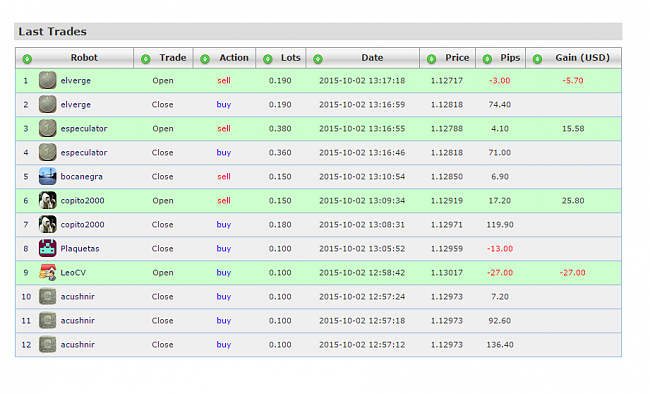Image resolution: width=650 pixels, height=394 pixels.
Task: Click the green sort icon beside Trade
Action: tap(146, 59)
